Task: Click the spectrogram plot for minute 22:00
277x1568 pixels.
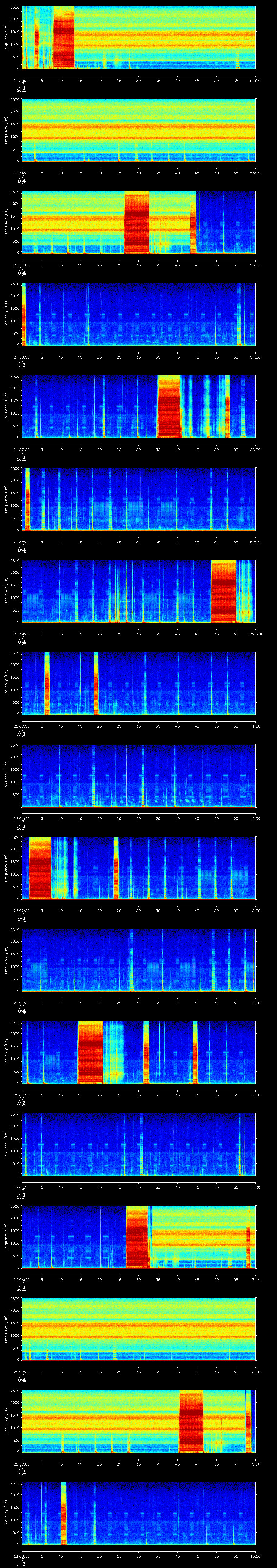Action: pos(139,683)
